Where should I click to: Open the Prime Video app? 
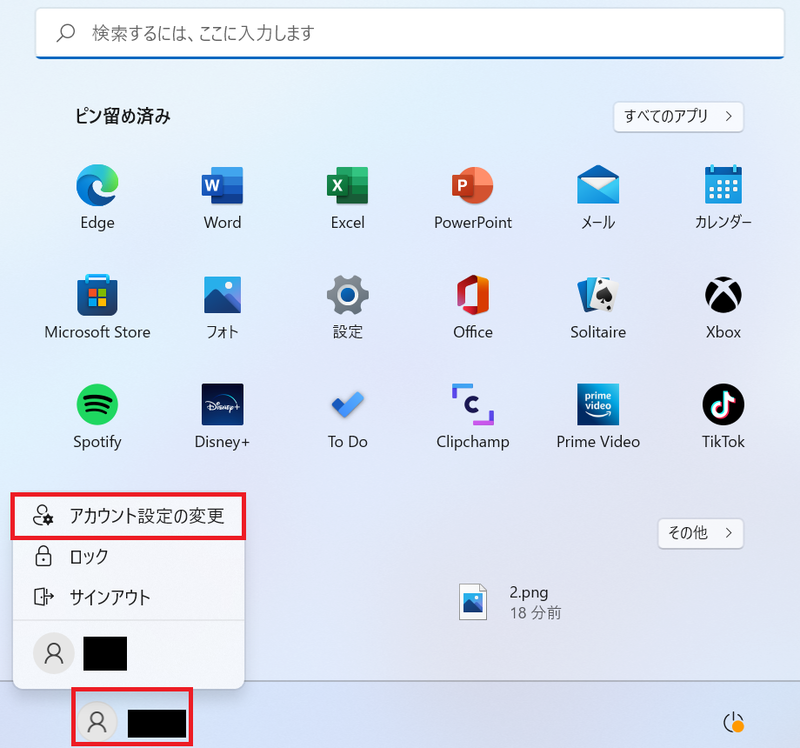[x=598, y=416]
